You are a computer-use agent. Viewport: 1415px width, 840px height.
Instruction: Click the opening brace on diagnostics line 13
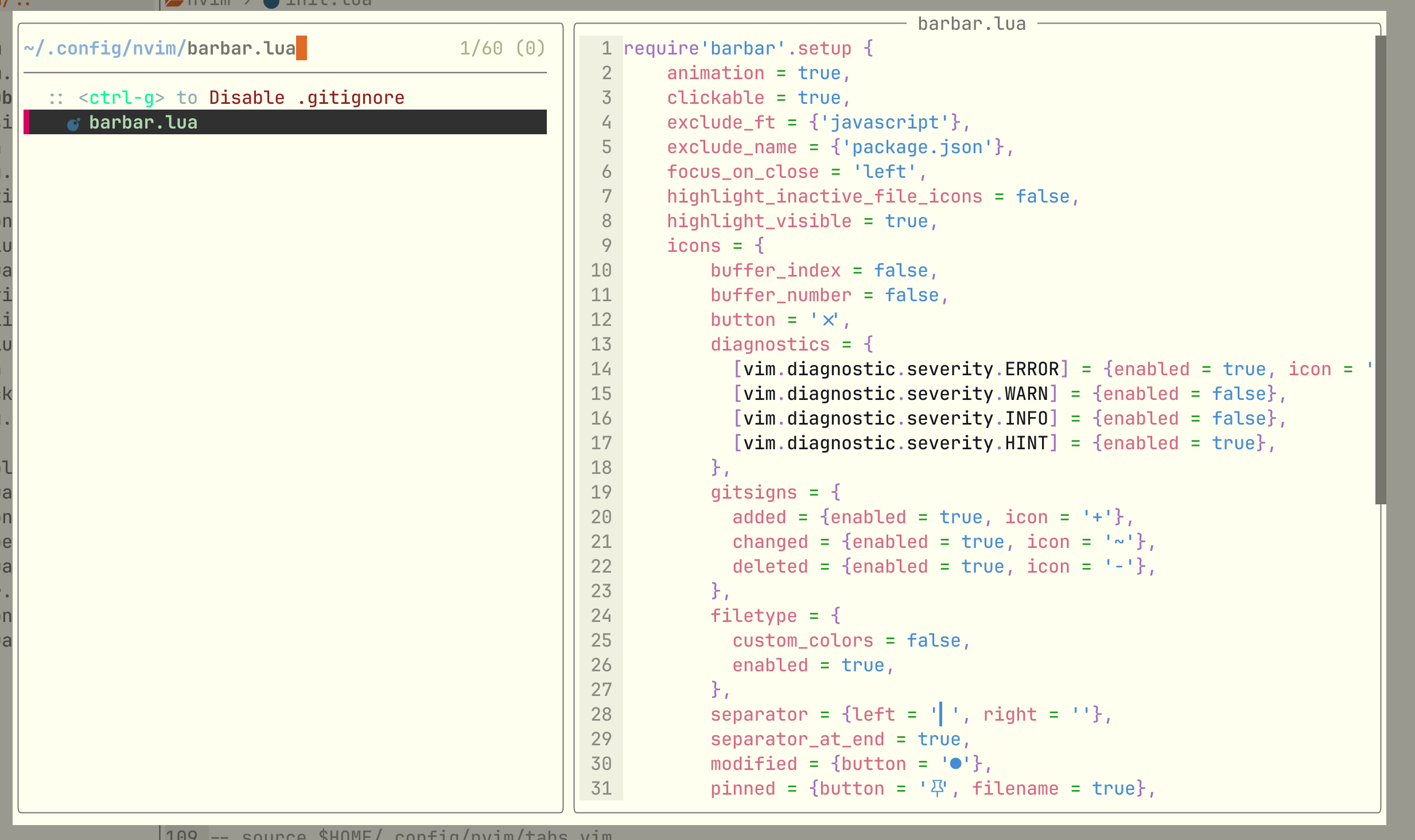[868, 344]
